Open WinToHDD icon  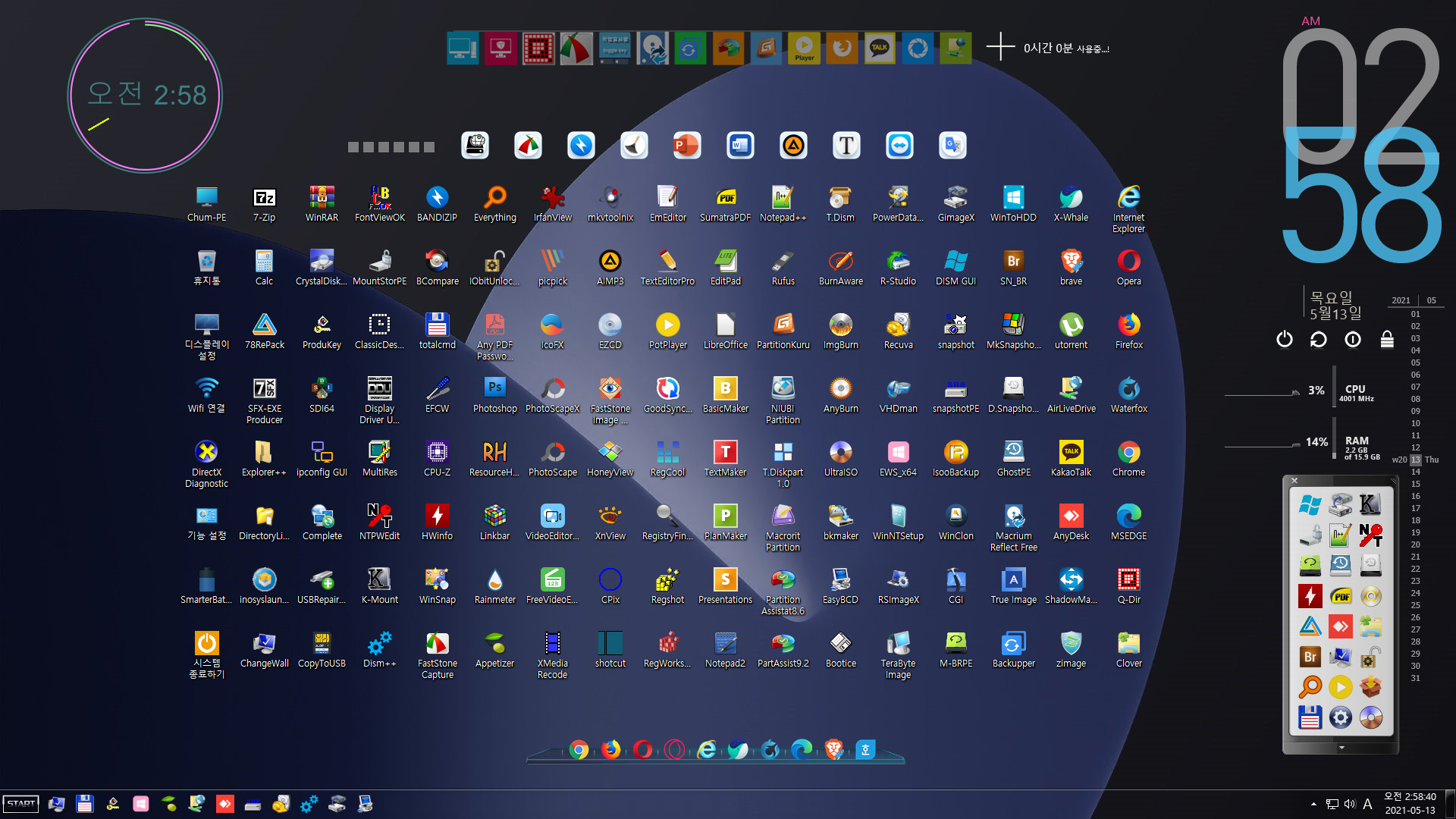pyautogui.click(x=1013, y=203)
